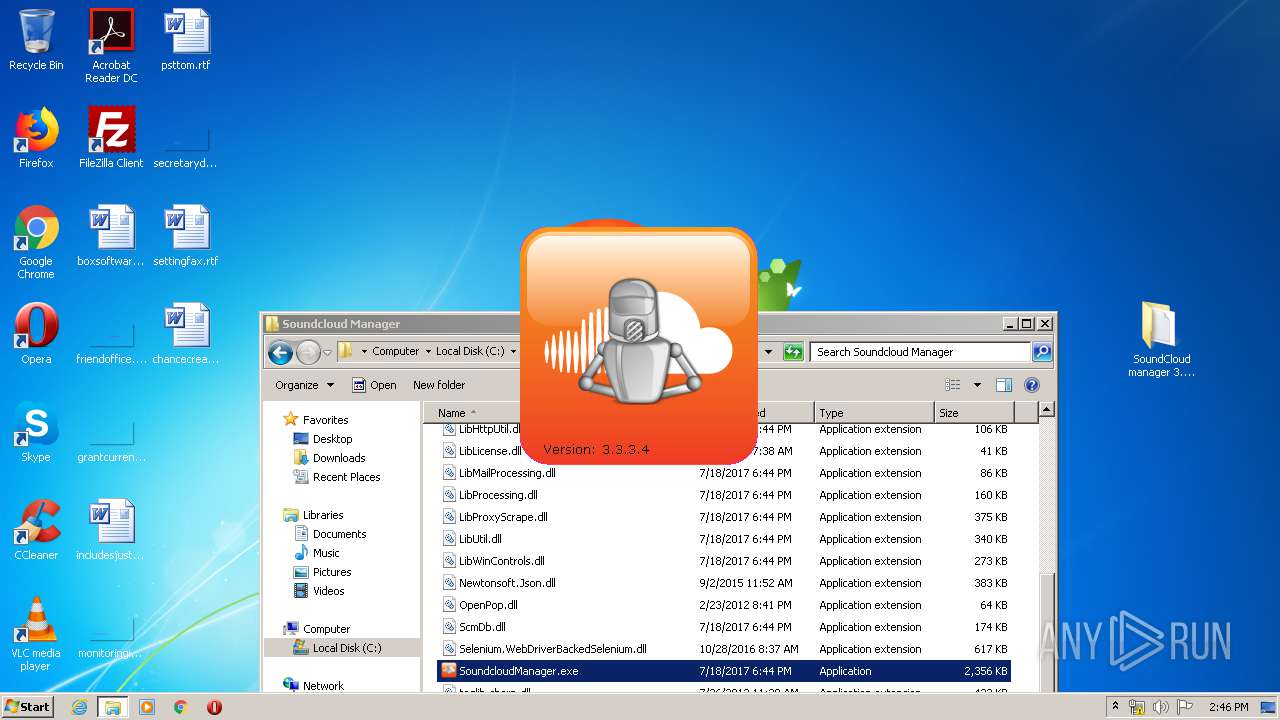Click the network tray icon
Screen dimensions: 1280x720
pyautogui.click(x=1138, y=707)
